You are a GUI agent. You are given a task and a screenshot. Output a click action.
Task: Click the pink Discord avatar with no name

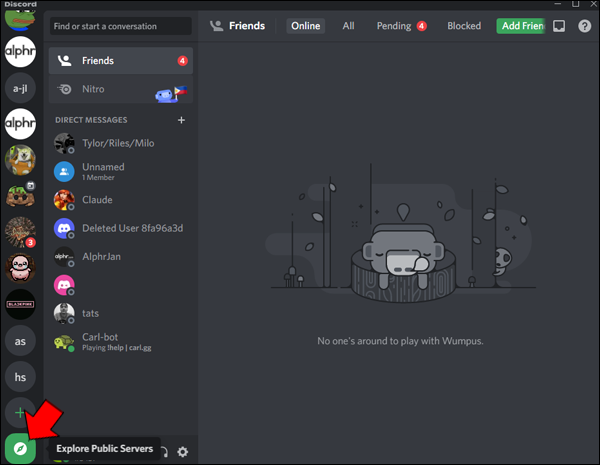64,285
